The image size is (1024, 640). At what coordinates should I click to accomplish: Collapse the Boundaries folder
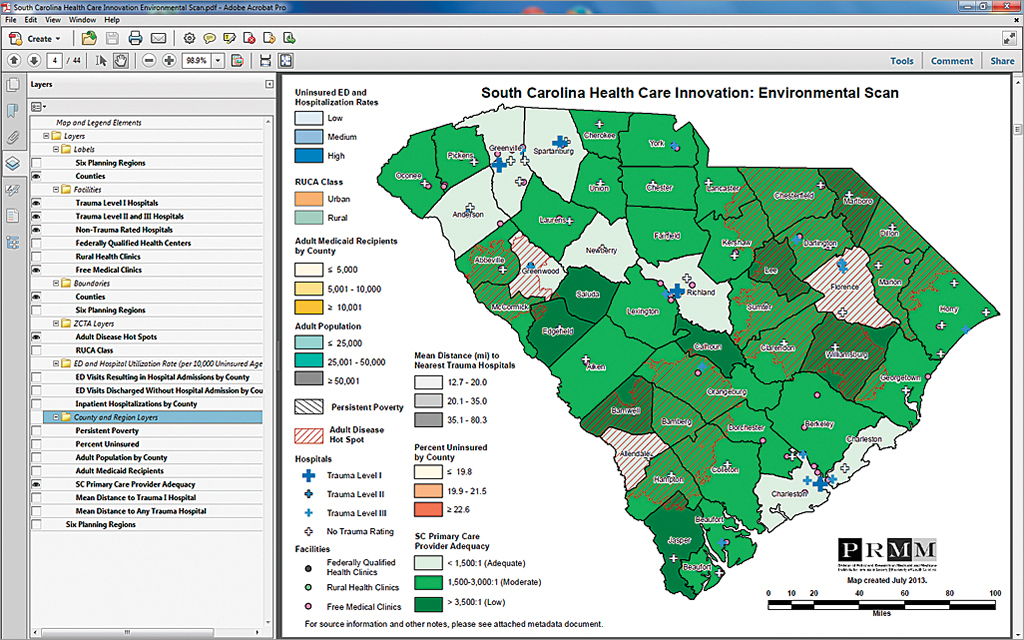[56, 283]
